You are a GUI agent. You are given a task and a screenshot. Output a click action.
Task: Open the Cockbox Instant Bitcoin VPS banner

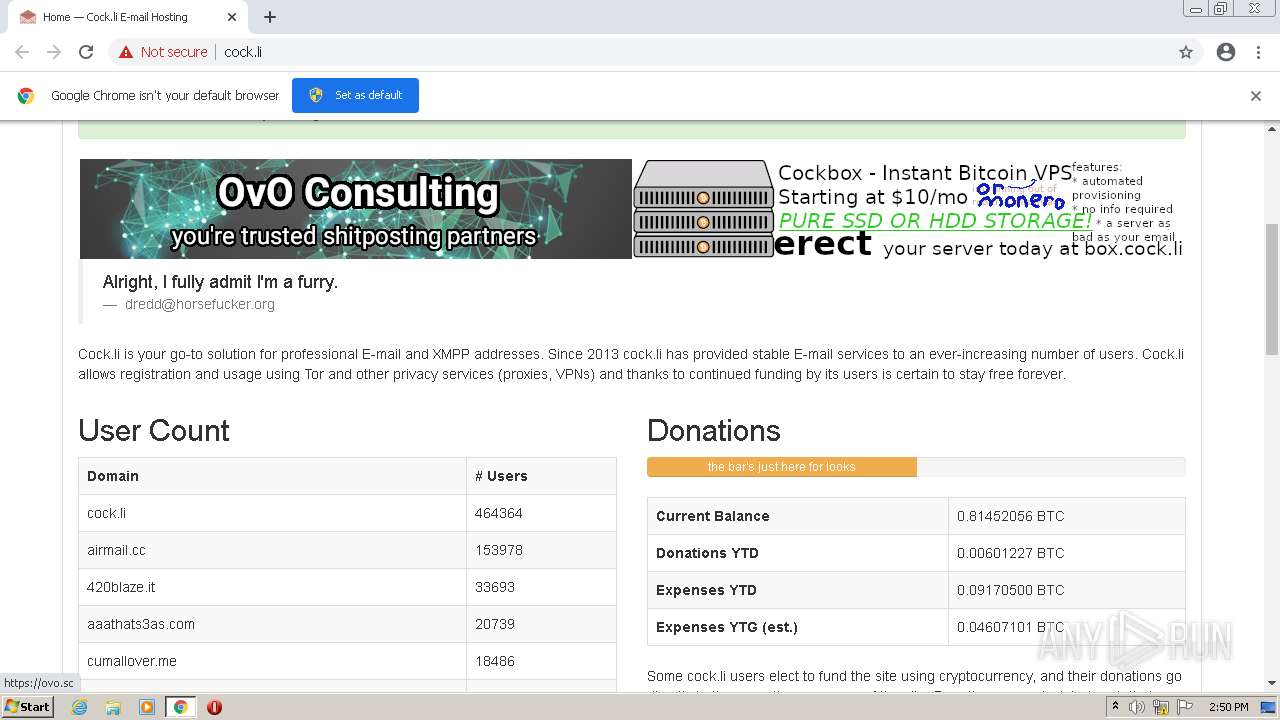(909, 209)
